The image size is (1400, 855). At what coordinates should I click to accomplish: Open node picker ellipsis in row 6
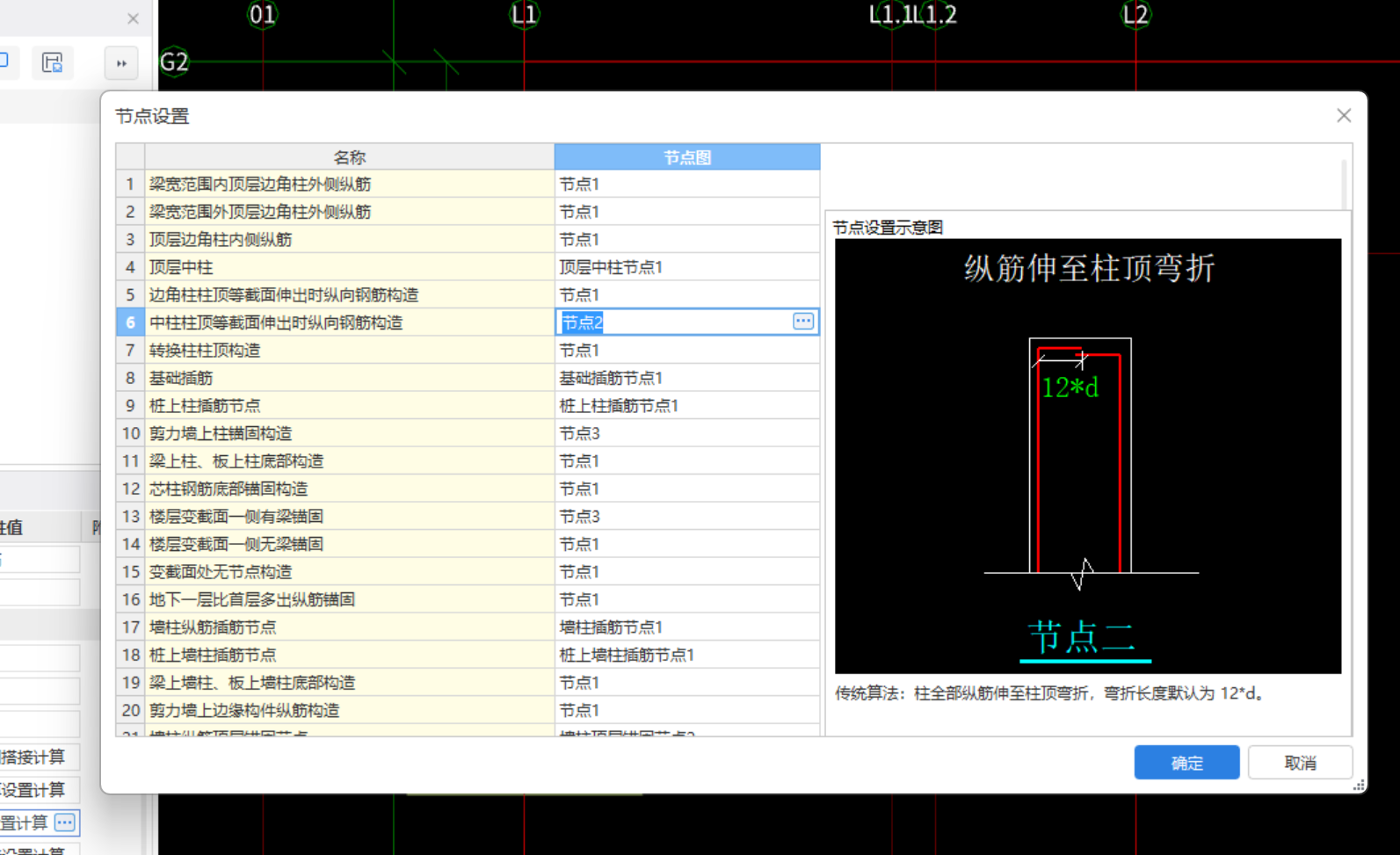pos(802,322)
